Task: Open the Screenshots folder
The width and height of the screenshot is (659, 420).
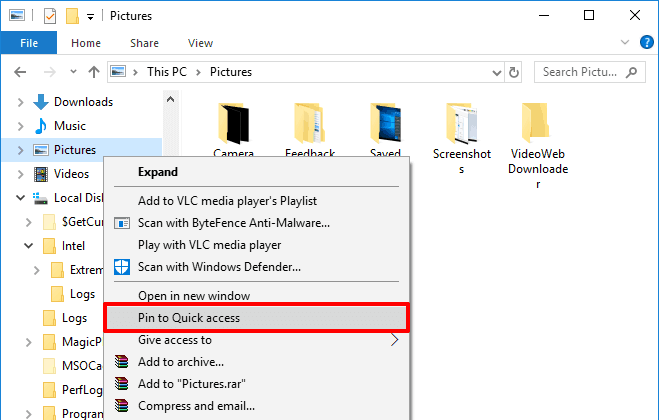Action: click(x=461, y=123)
